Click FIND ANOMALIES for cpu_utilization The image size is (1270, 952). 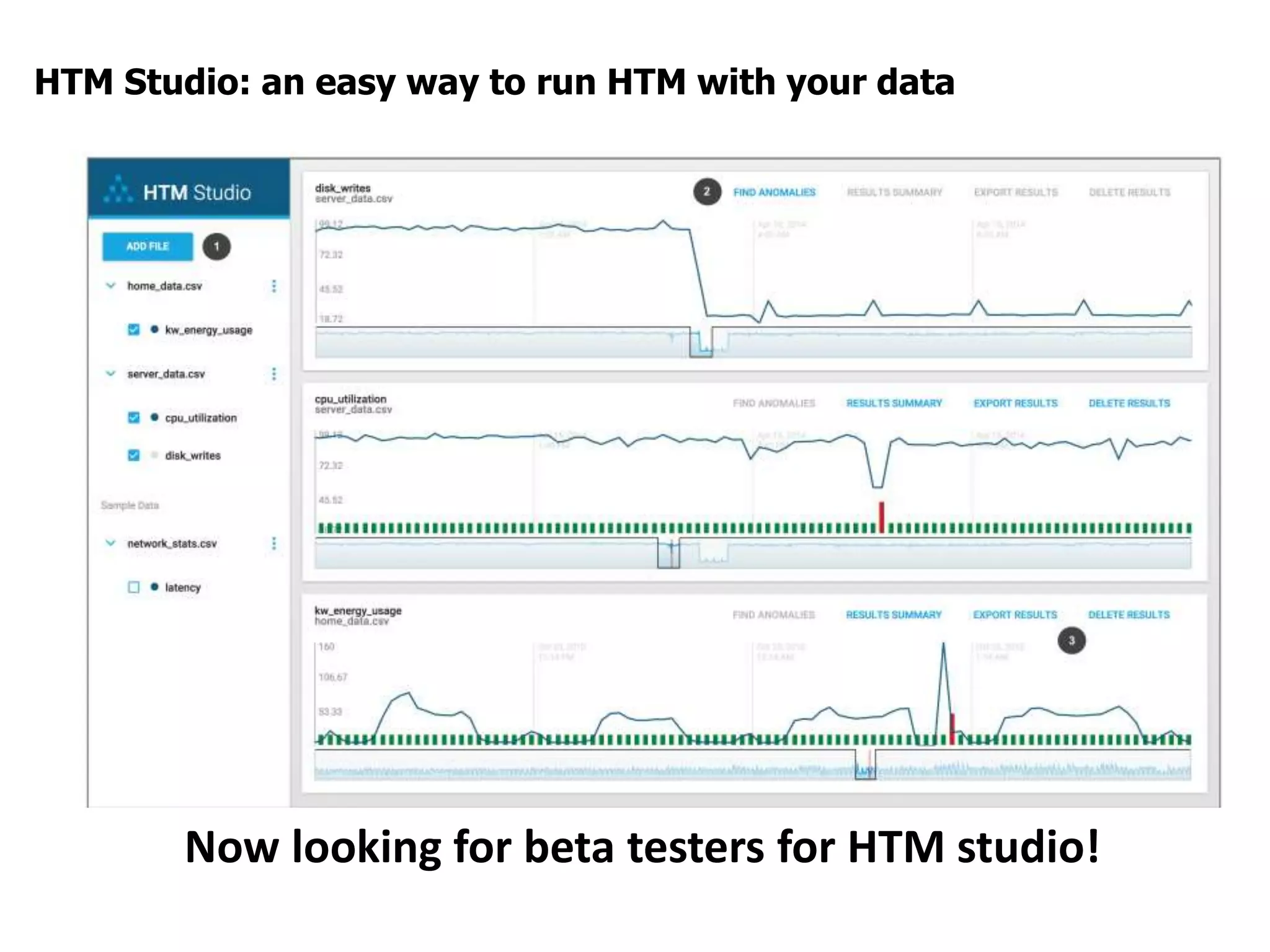[774, 403]
